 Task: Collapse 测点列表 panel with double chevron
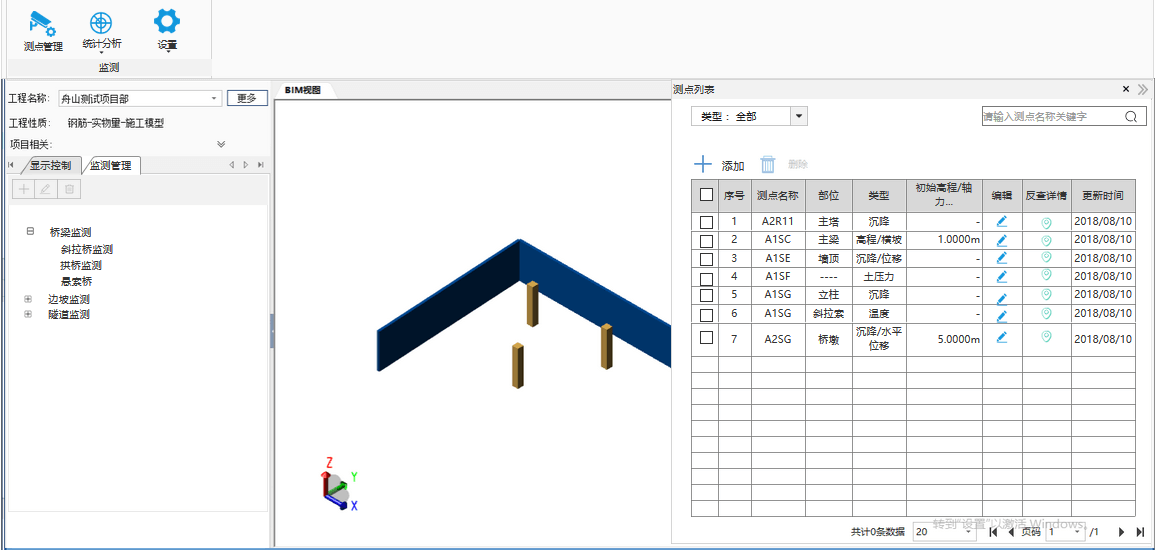click(1143, 89)
